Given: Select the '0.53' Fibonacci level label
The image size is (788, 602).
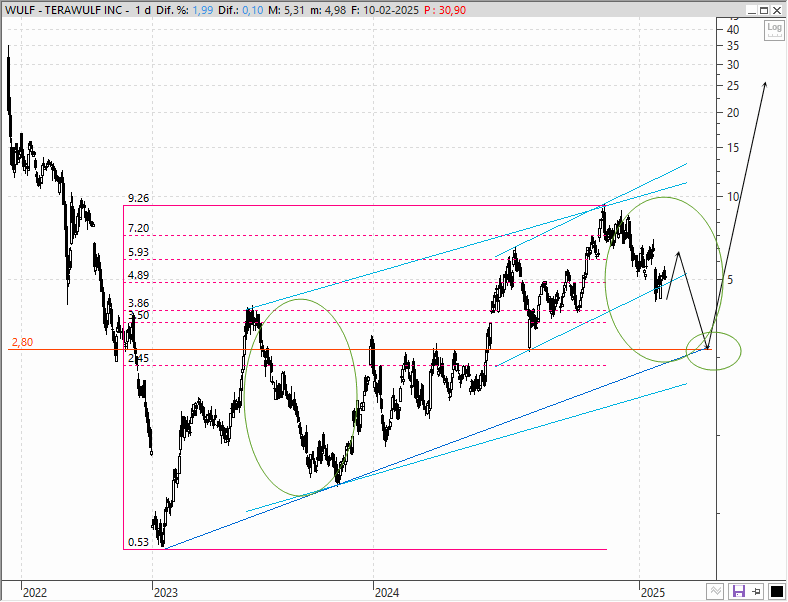Looking at the screenshot, I should tap(139, 542).
